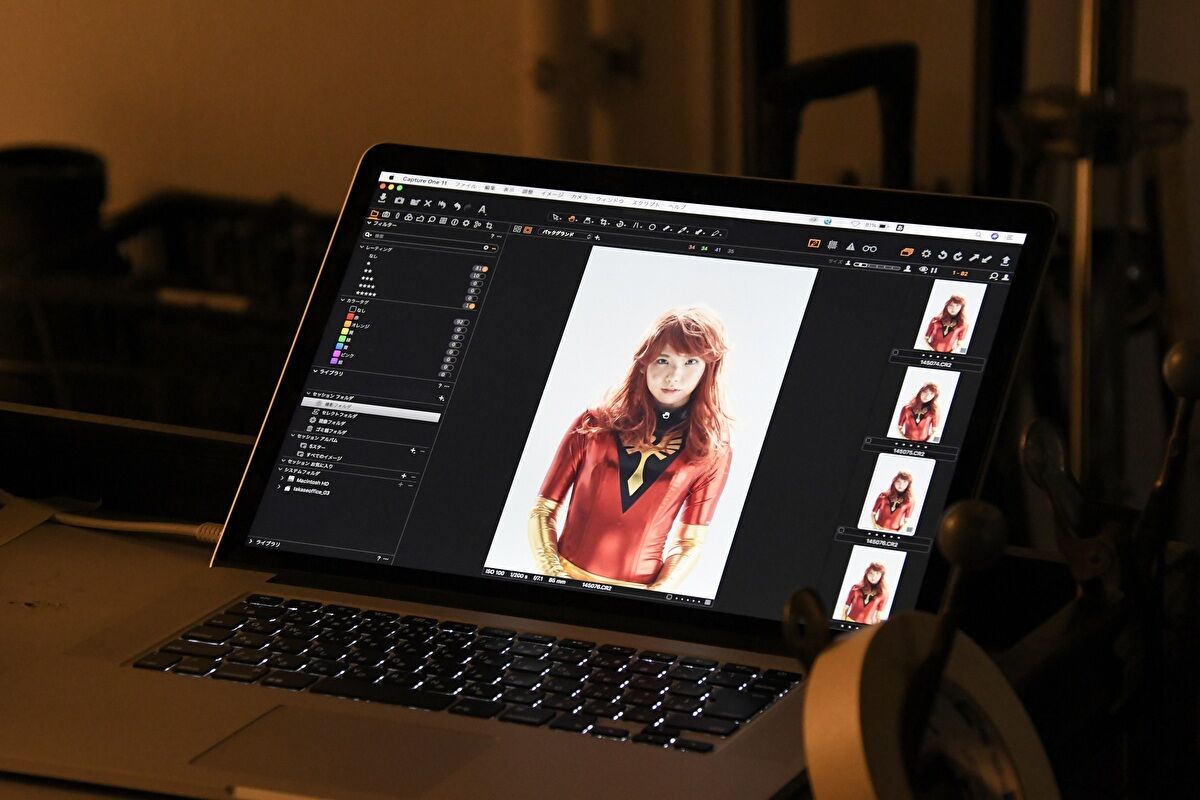The height and width of the screenshot is (800, 1200).
Task: Collapse the セッション フォルダ section
Action: (309, 393)
